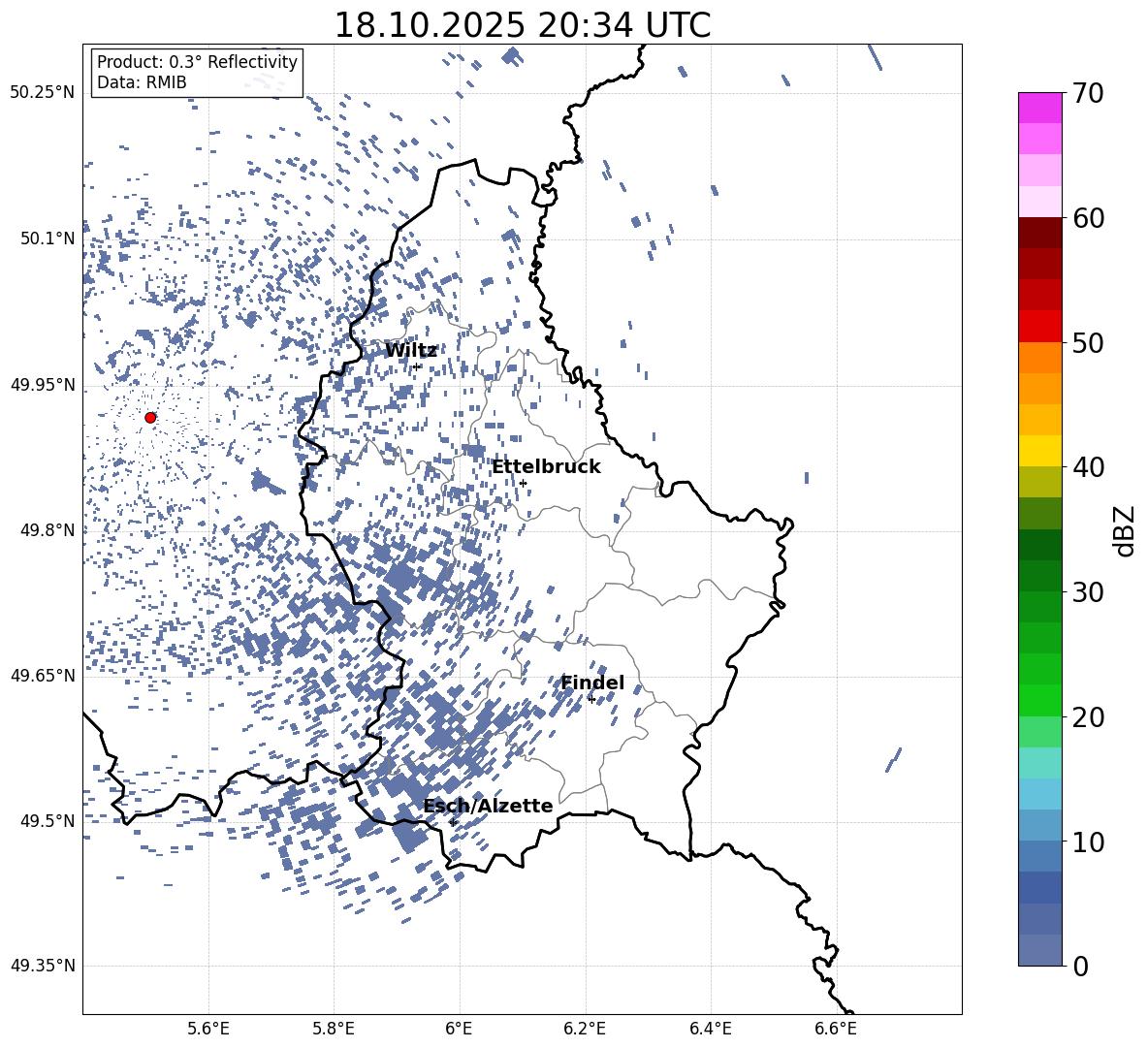Click the bright green colorbar segment above 20
This screenshot has height=1048, width=1148.
click(x=1040, y=700)
